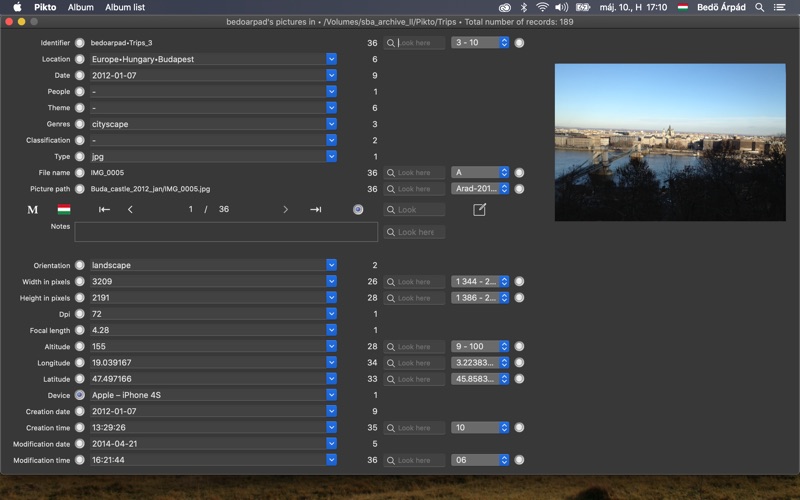Click the Budapest cityscape photo preview
The width and height of the screenshot is (800, 500).
670,142
